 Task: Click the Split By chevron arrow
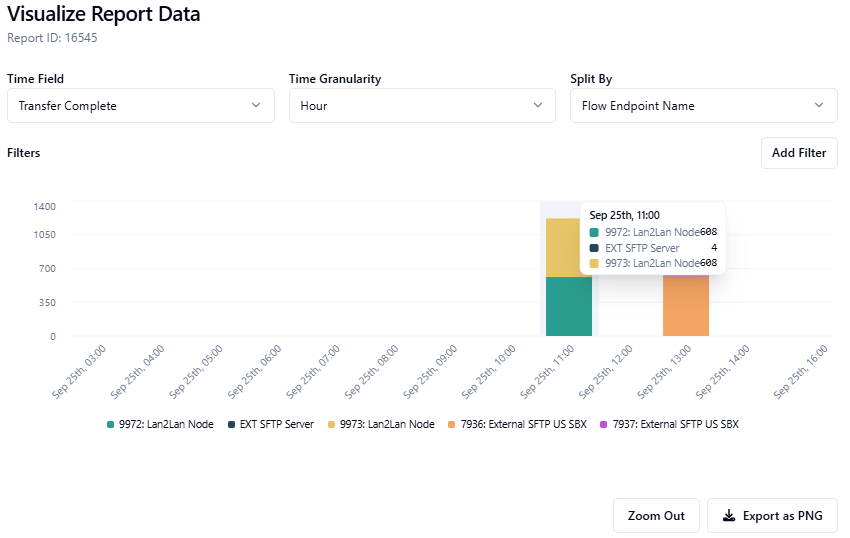point(819,105)
